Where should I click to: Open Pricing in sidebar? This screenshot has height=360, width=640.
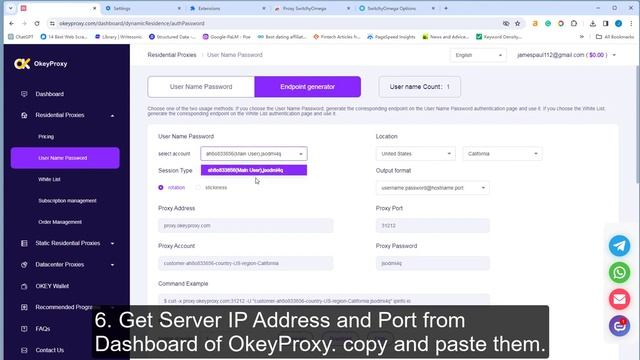point(46,137)
